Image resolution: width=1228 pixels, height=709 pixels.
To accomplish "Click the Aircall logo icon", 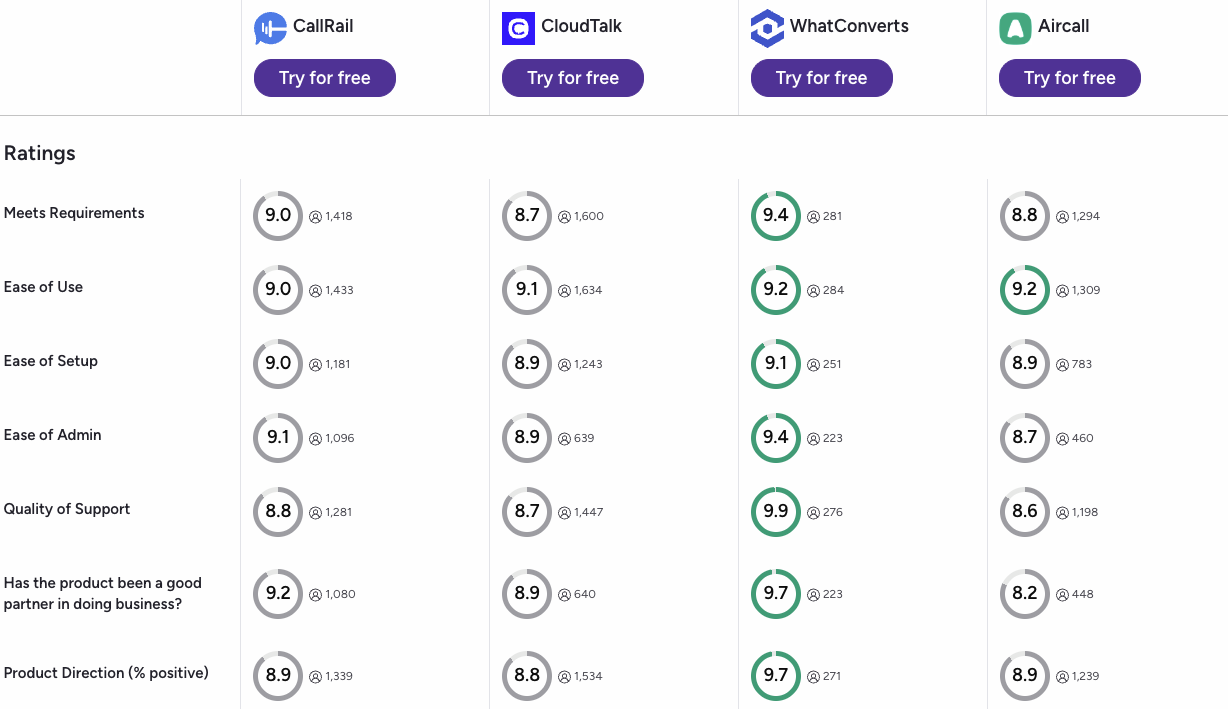I will point(1015,28).
